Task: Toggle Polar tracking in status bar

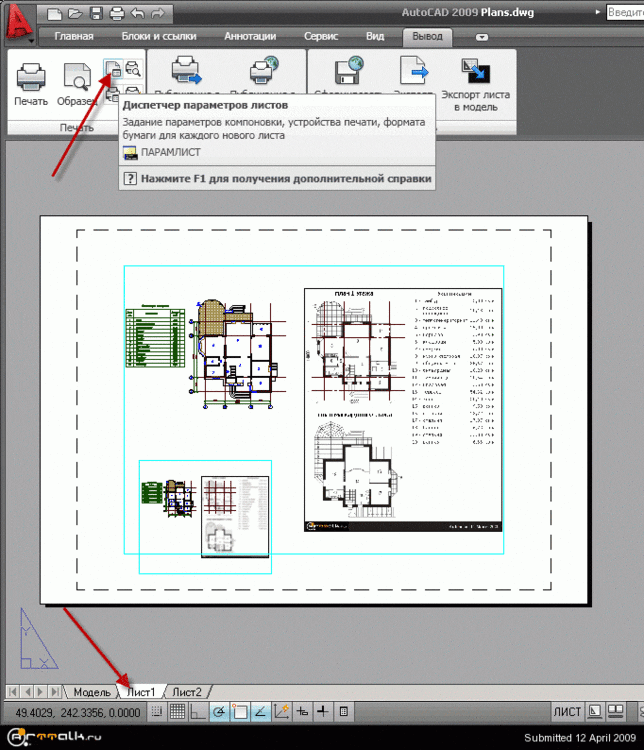Action: 219,712
